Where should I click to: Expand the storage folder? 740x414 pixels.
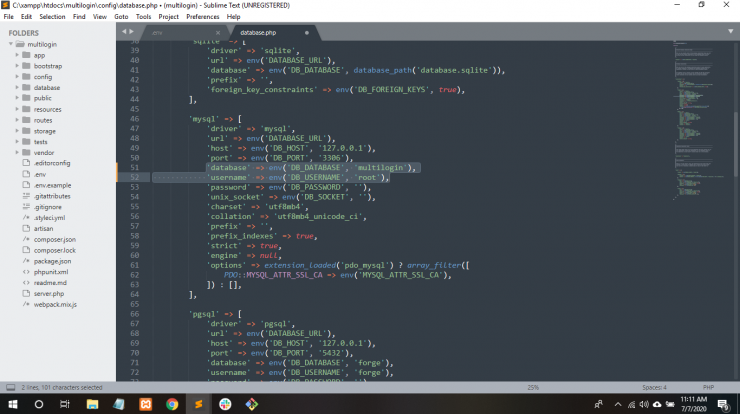pos(17,131)
